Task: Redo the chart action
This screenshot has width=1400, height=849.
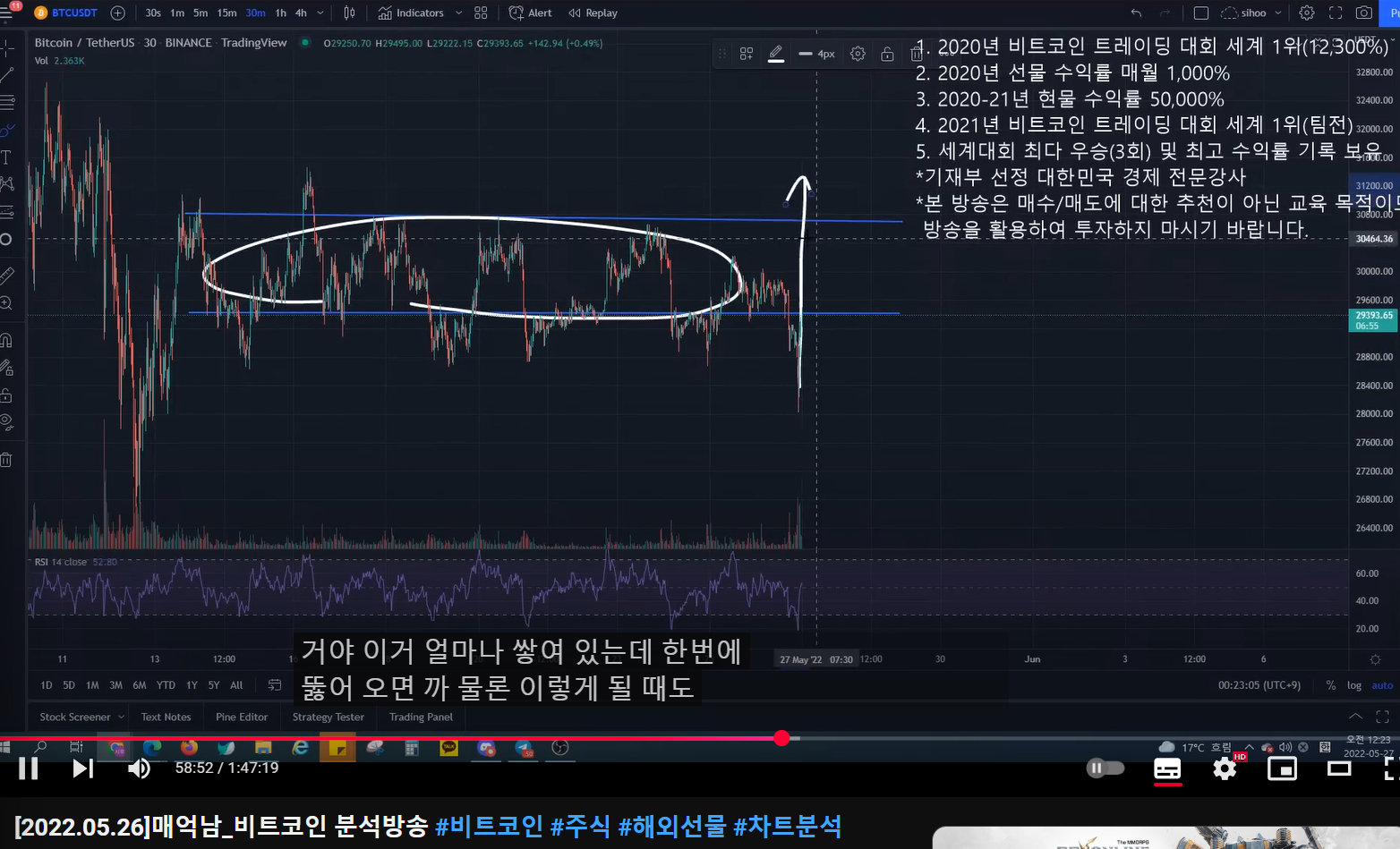Action: click(1165, 13)
